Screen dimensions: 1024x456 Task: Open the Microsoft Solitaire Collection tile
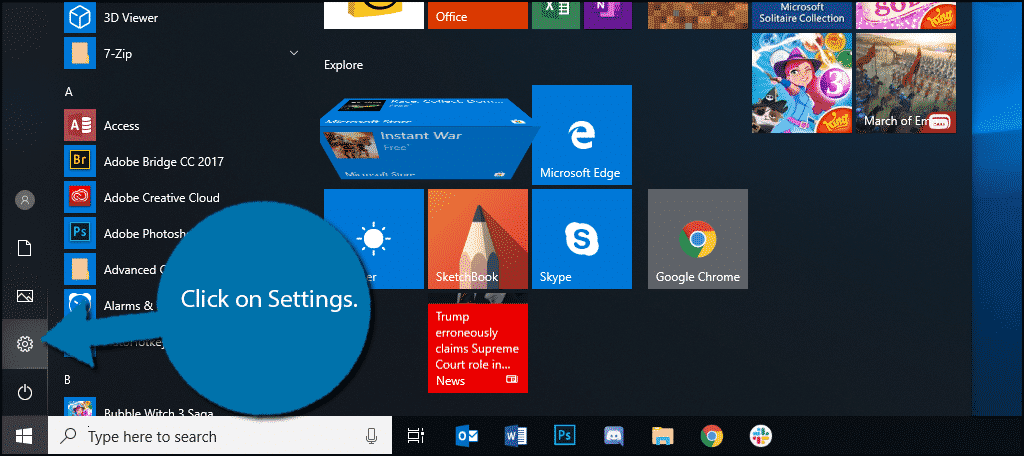tap(802, 14)
